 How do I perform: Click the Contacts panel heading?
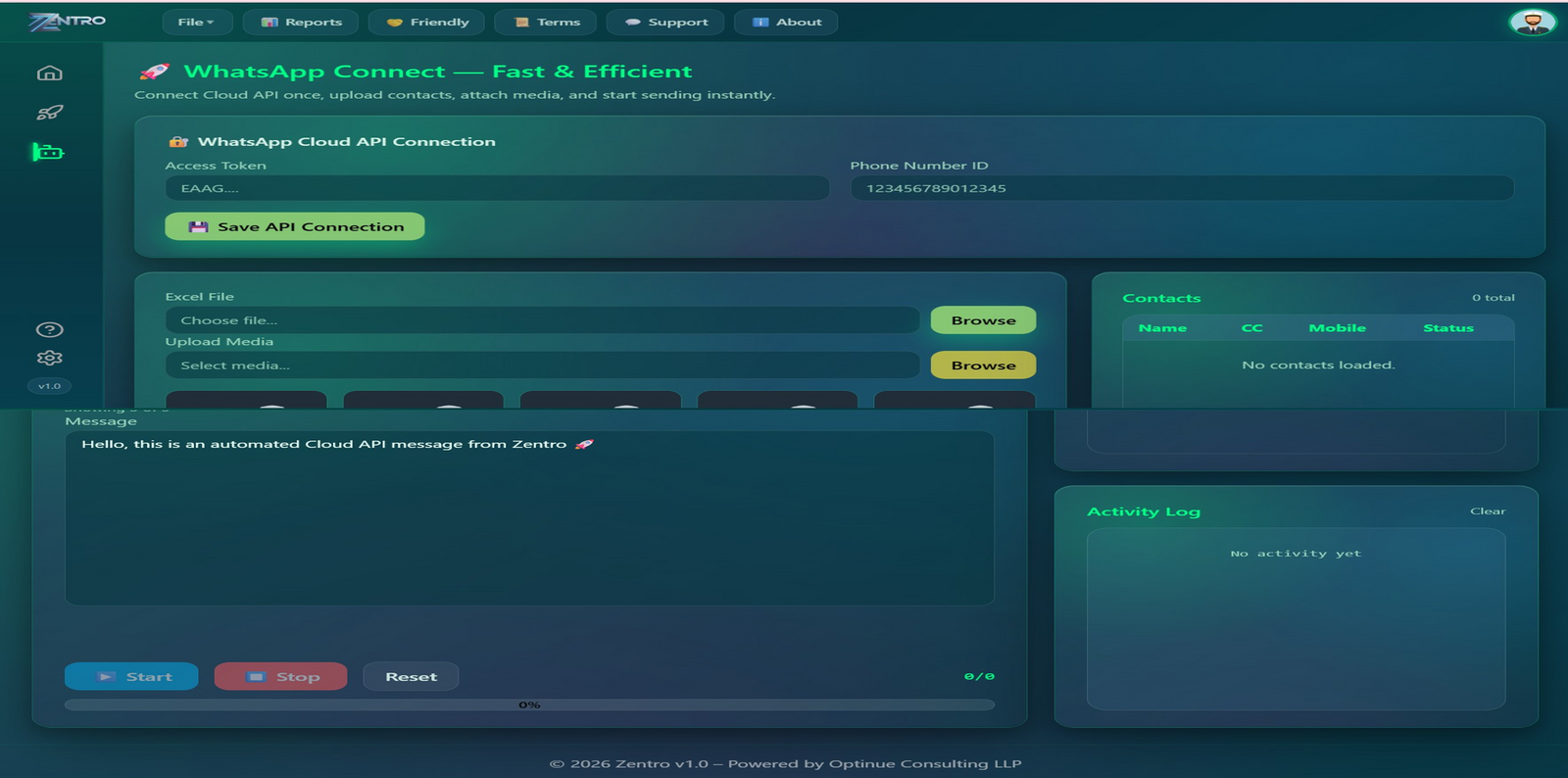(1161, 298)
